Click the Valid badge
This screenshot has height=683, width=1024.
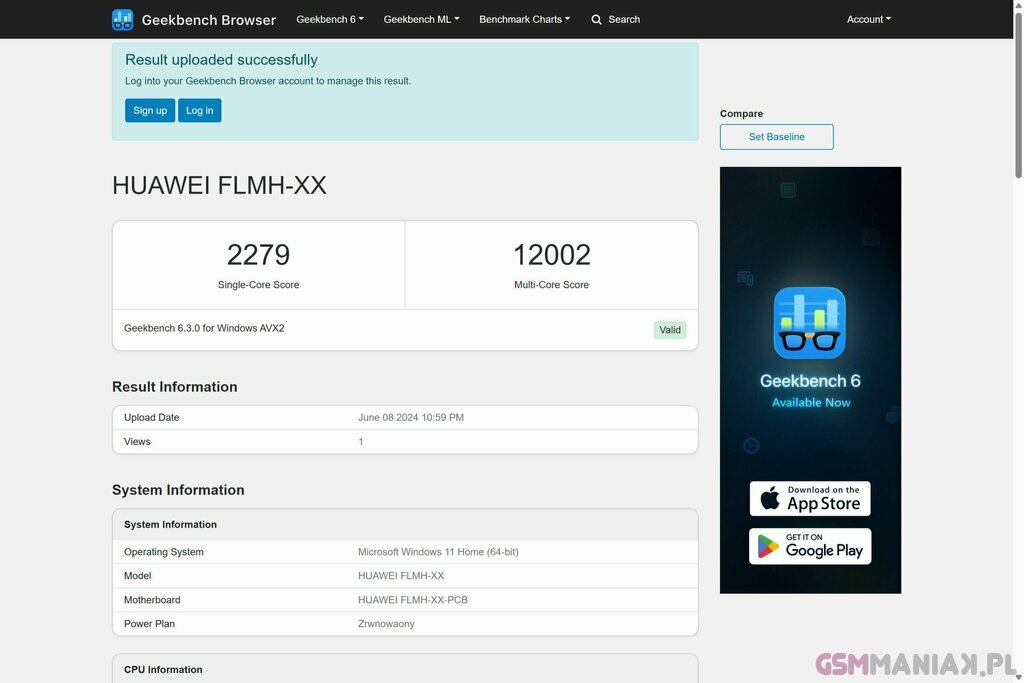click(x=669, y=330)
